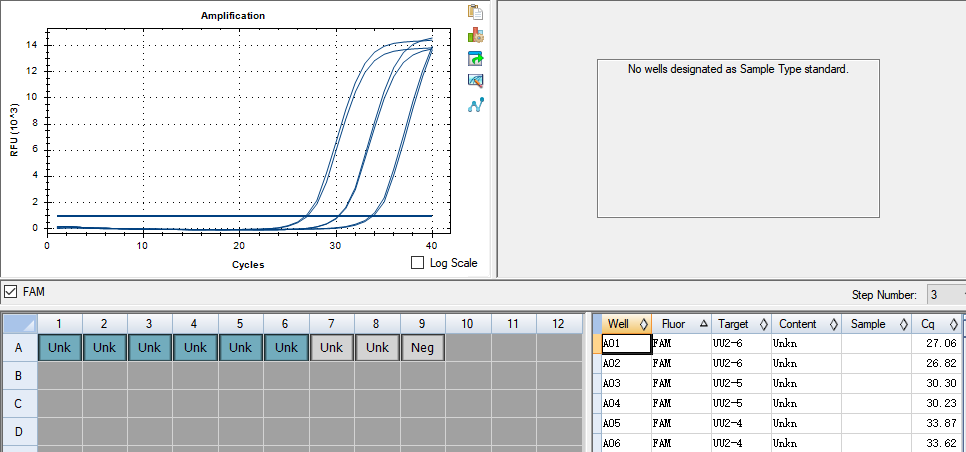Click the A04 well cell in table

626,403
